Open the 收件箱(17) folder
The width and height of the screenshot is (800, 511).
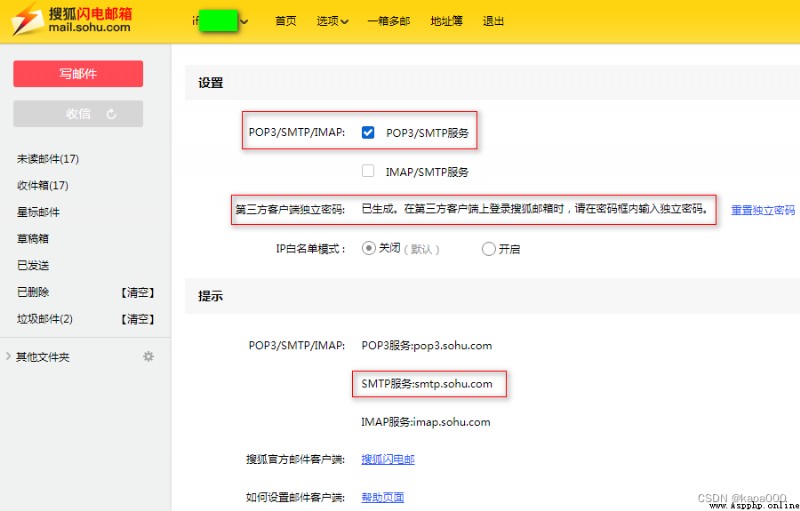coord(43,185)
